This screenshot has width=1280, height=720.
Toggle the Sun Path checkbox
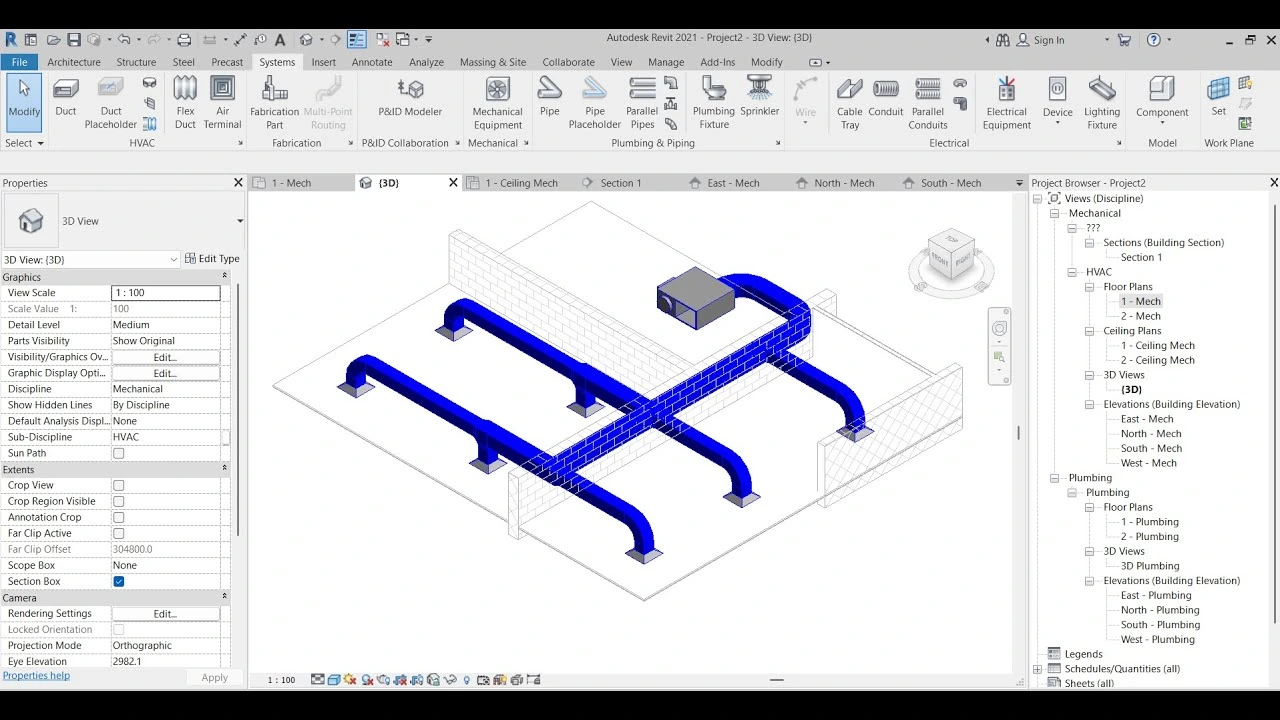(x=119, y=453)
